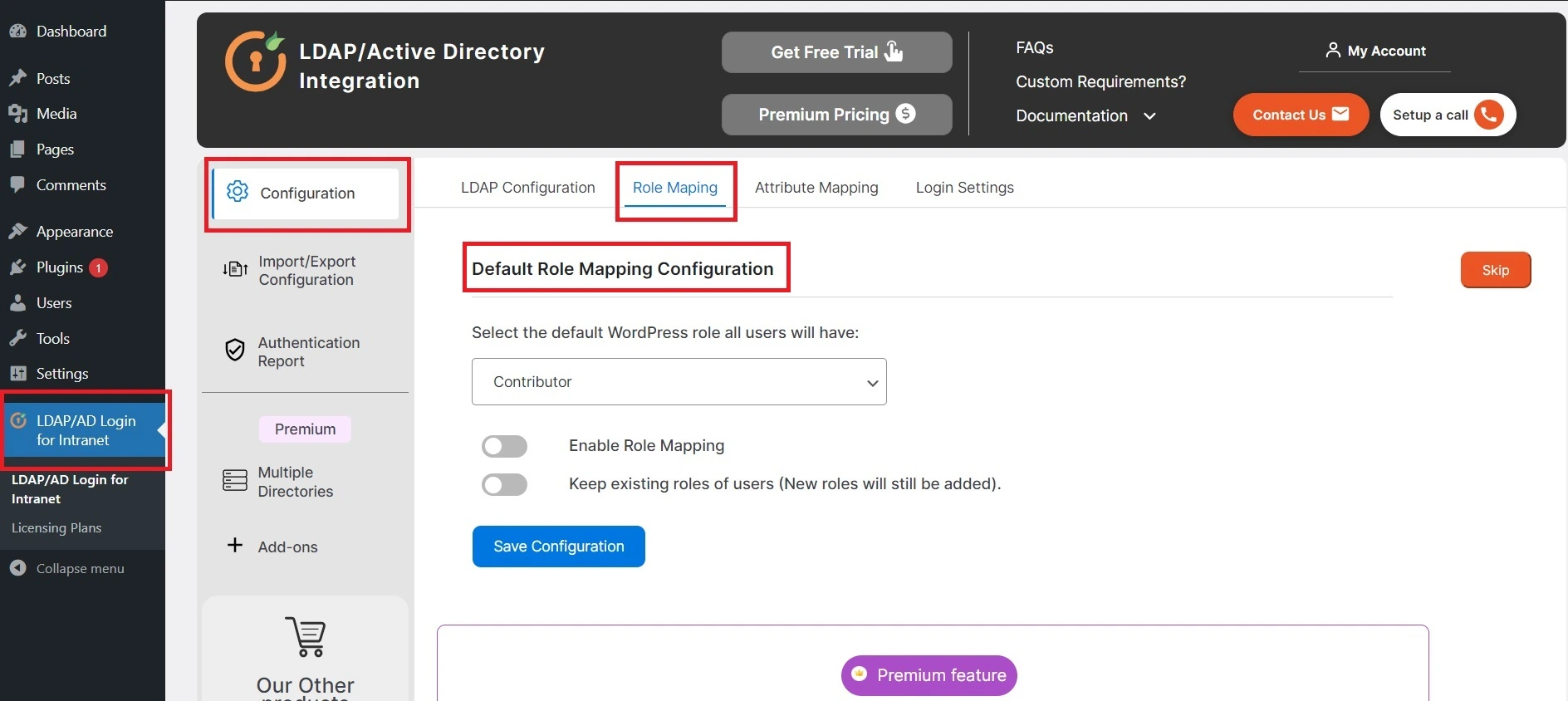Viewport: 1568px width, 701px height.
Task: Click the Setup a call text
Action: click(x=1430, y=115)
